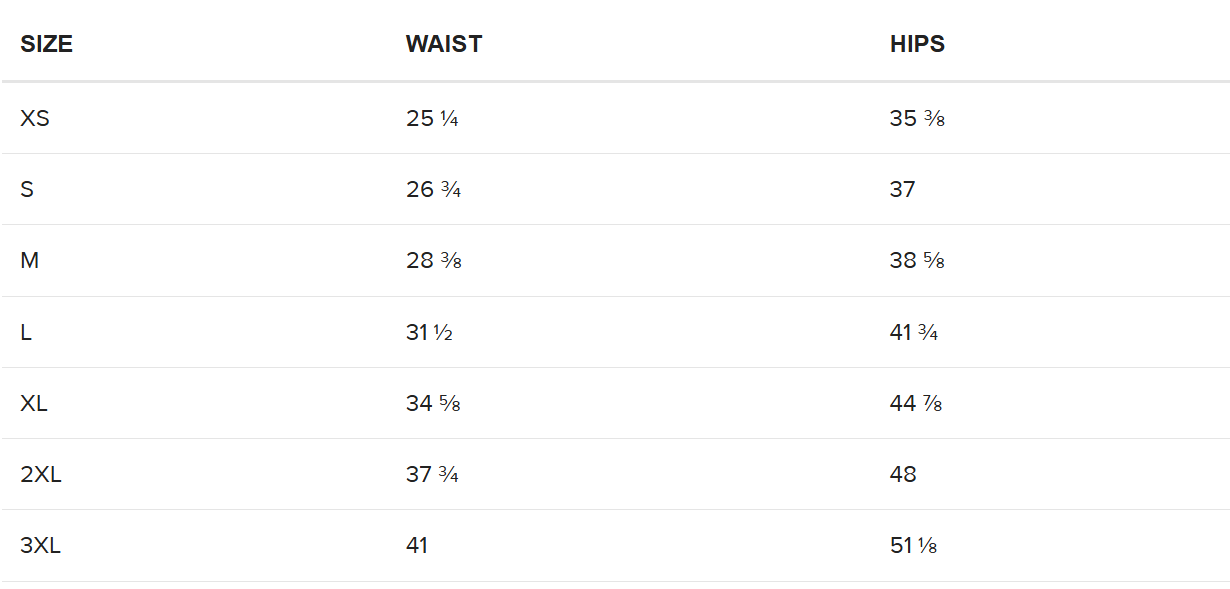Select the 2XL size row label

pos(41,474)
